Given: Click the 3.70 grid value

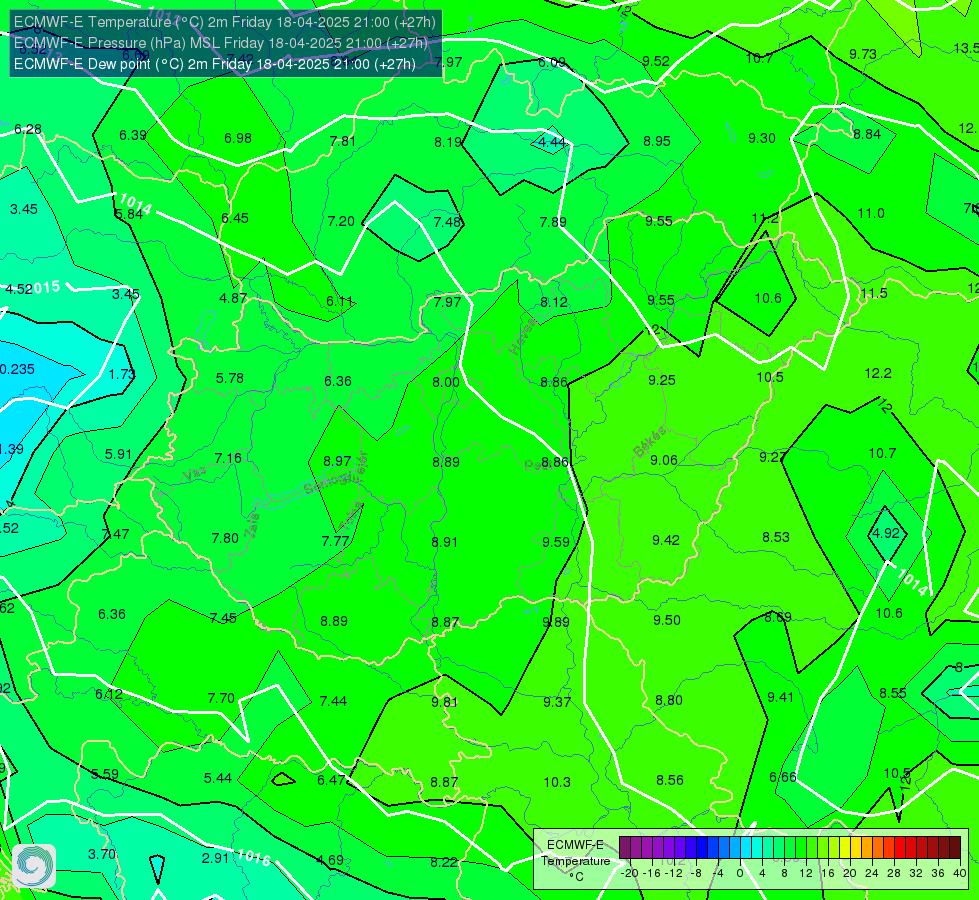Looking at the screenshot, I should coord(102,854).
